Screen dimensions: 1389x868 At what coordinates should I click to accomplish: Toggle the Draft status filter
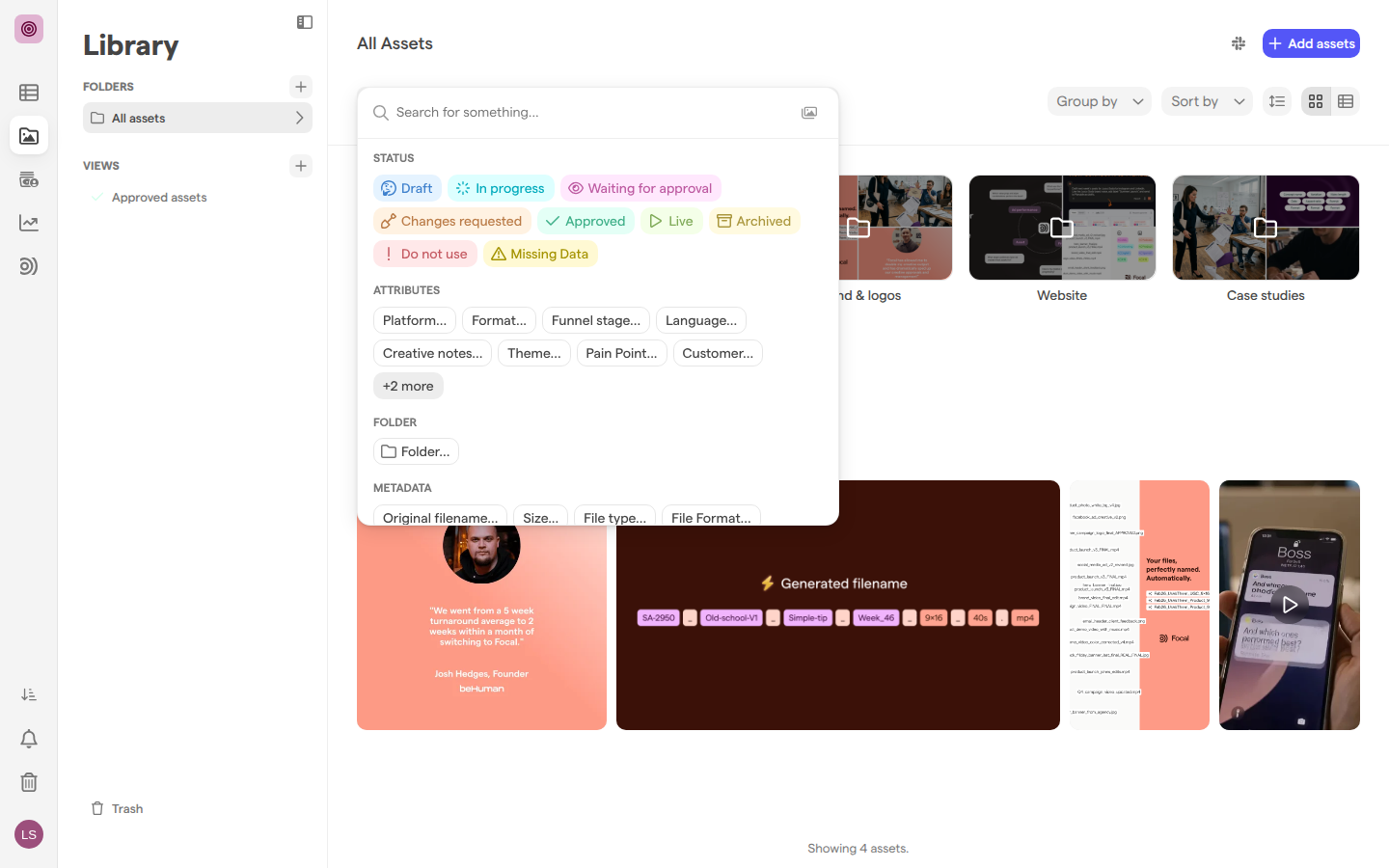tap(407, 188)
